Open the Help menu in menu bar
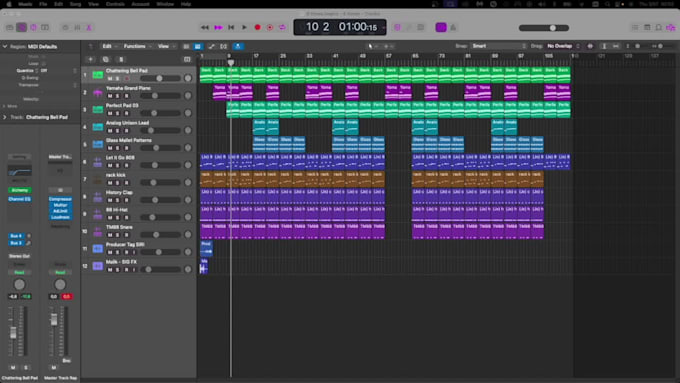 point(186,4)
